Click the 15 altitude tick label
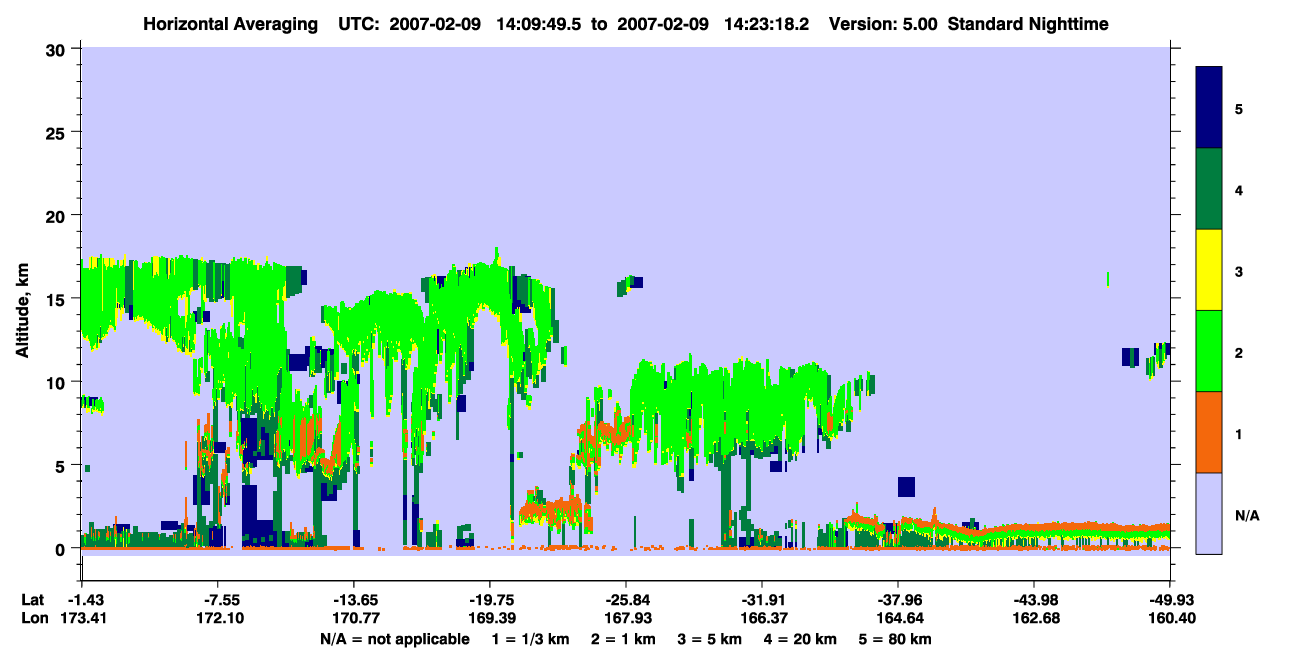The image size is (1300, 667). [x=58, y=299]
